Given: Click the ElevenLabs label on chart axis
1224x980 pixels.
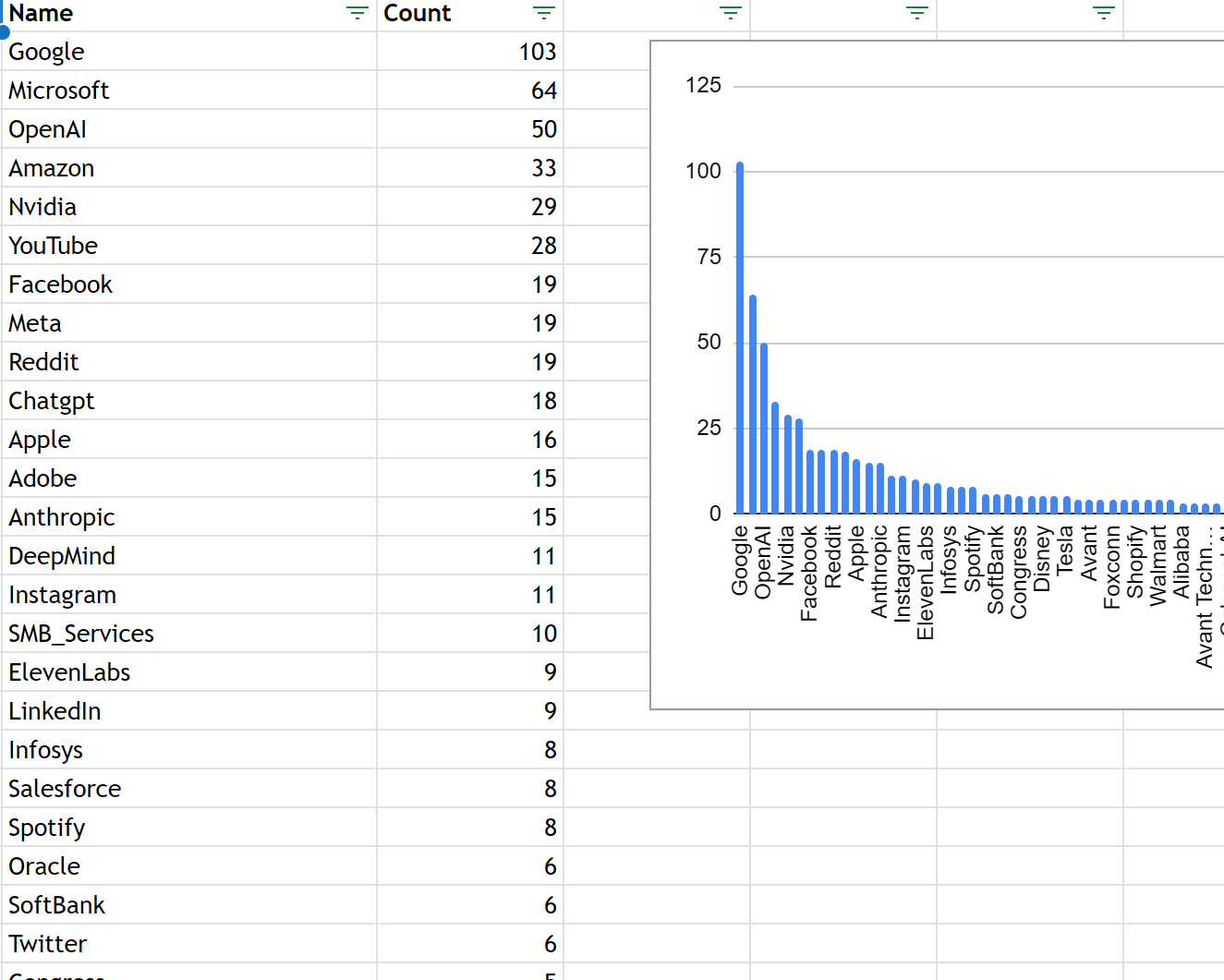Looking at the screenshot, I should [926, 583].
